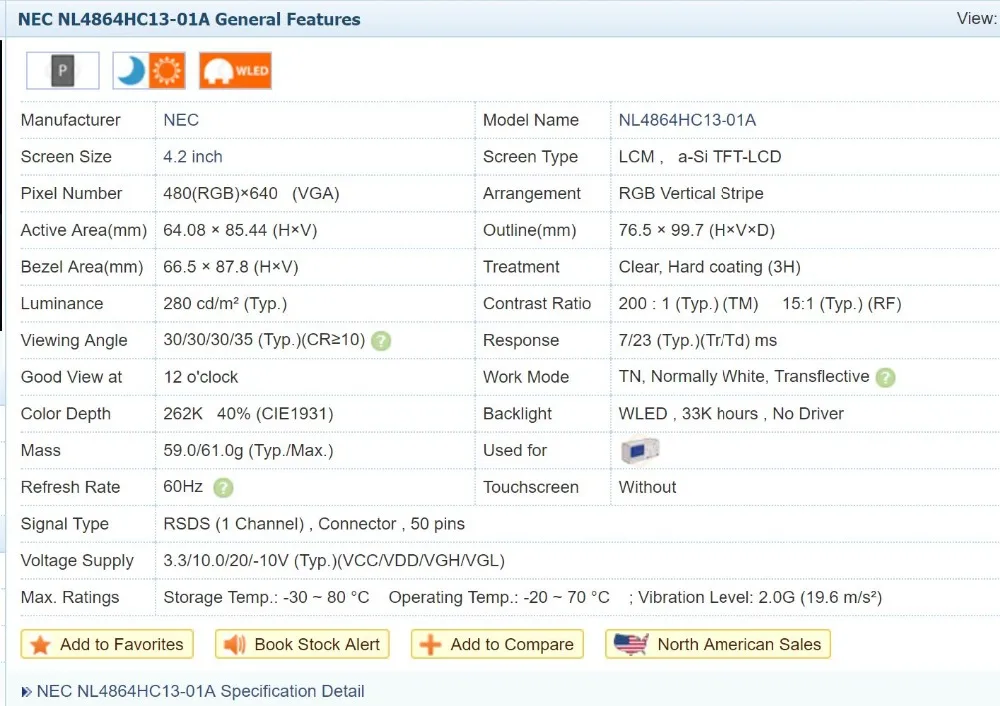1000x706 pixels.
Task: Click the plus icon in Add to Compare
Action: [430, 645]
